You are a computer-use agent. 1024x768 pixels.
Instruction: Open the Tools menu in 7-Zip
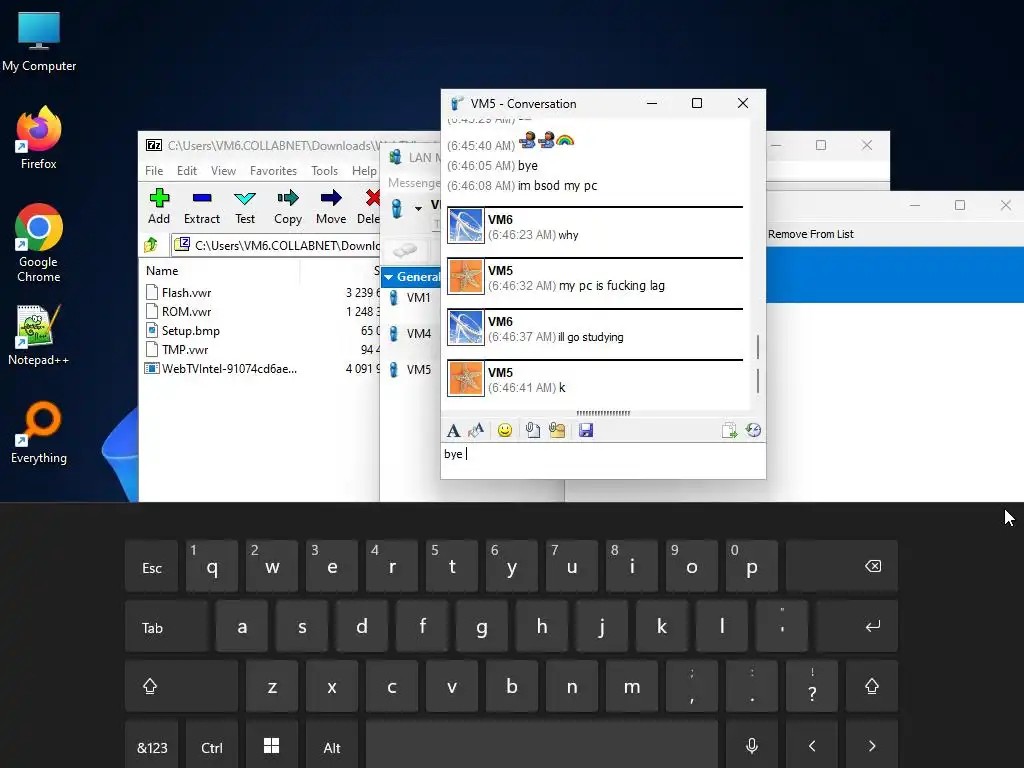pos(325,170)
